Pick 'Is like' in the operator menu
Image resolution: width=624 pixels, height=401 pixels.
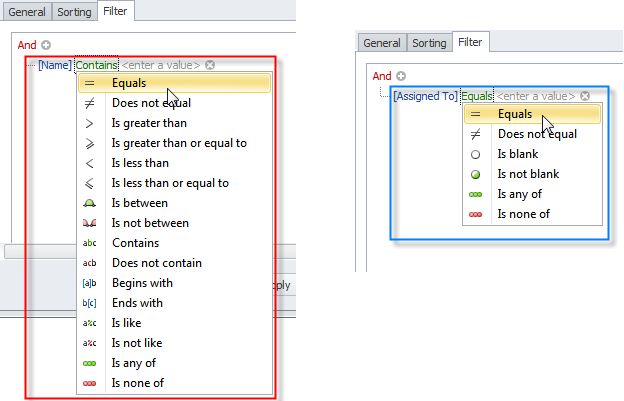tap(128, 323)
